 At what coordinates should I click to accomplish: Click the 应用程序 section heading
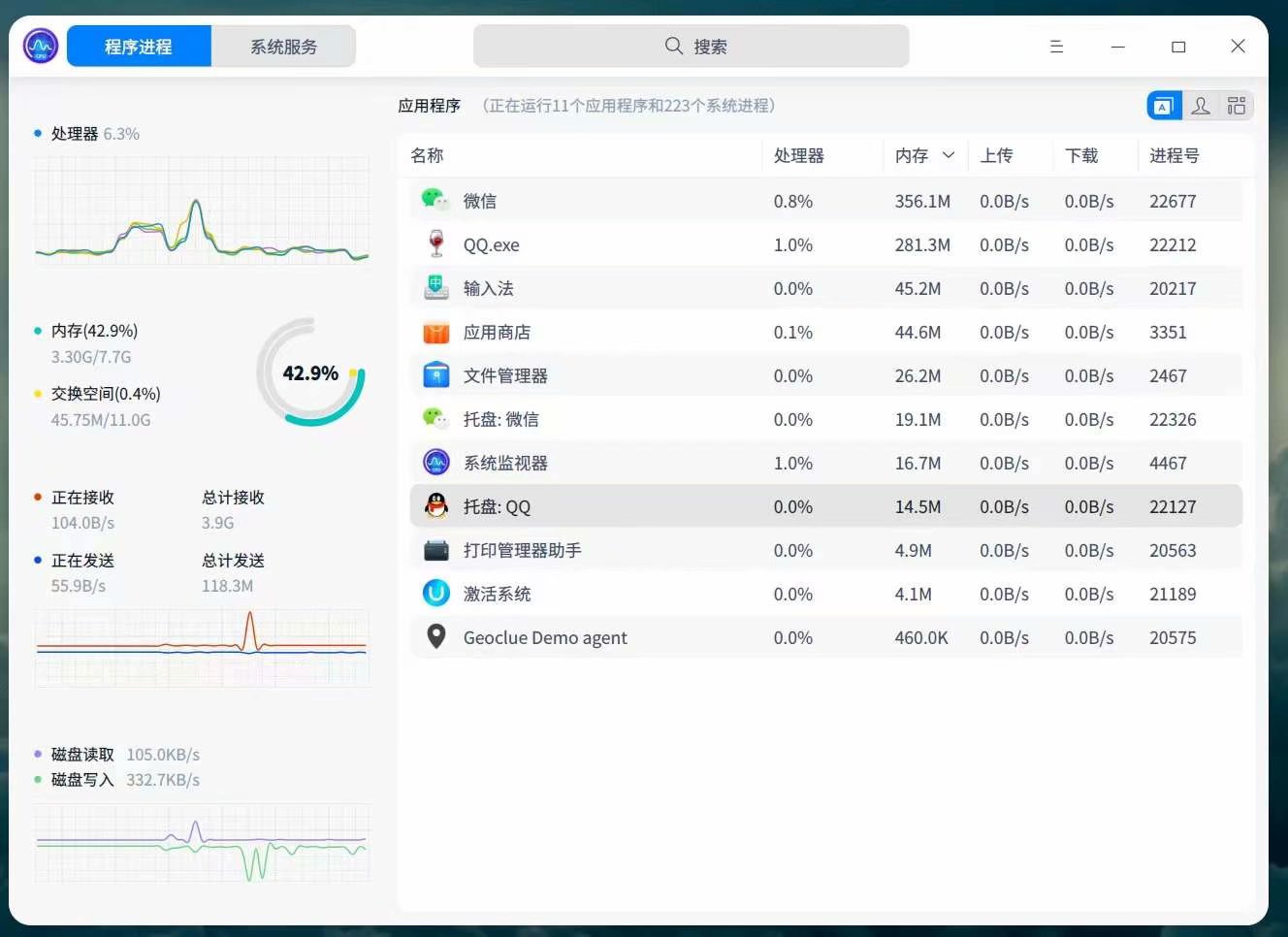(x=429, y=106)
